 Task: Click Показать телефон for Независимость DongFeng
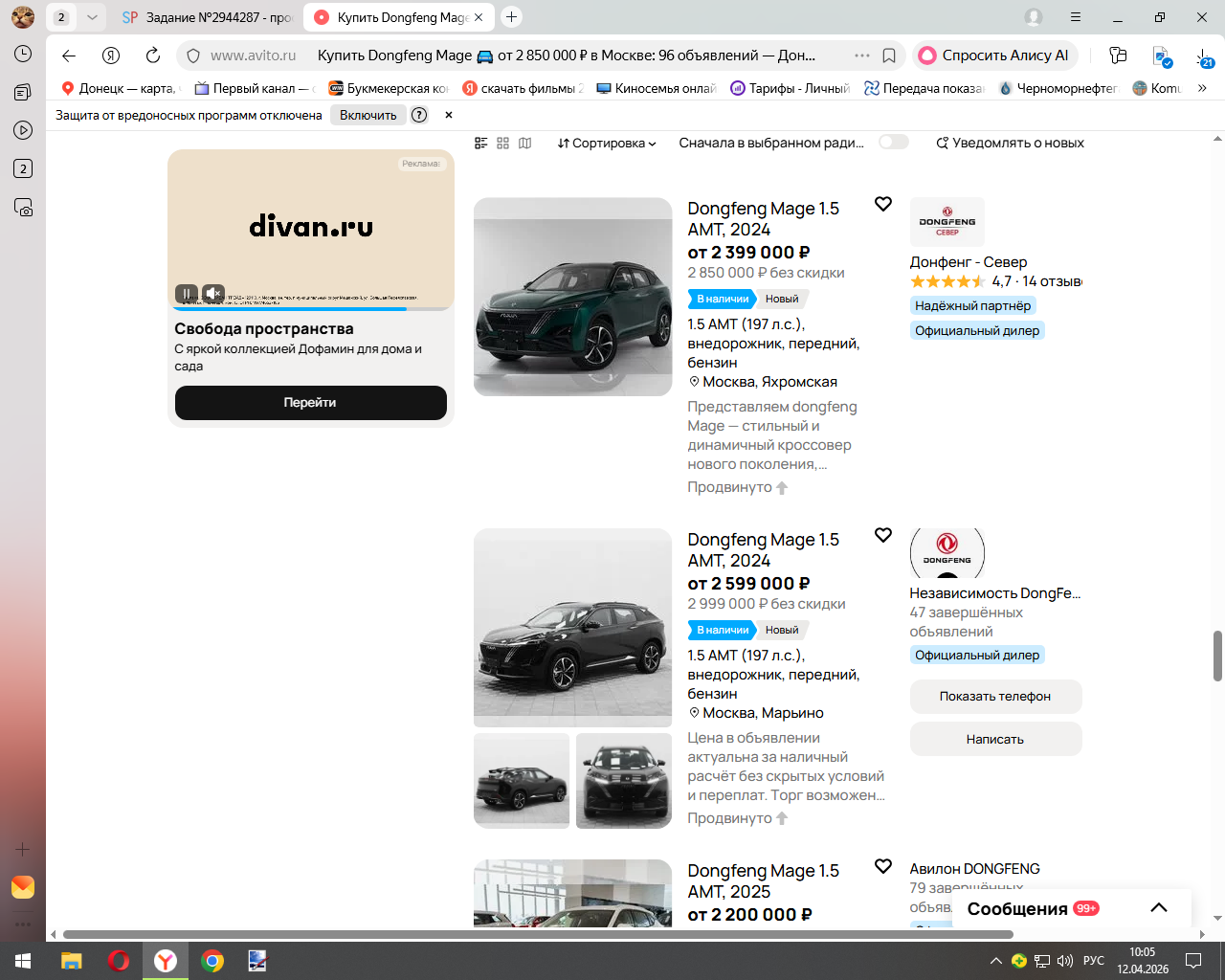coord(995,697)
